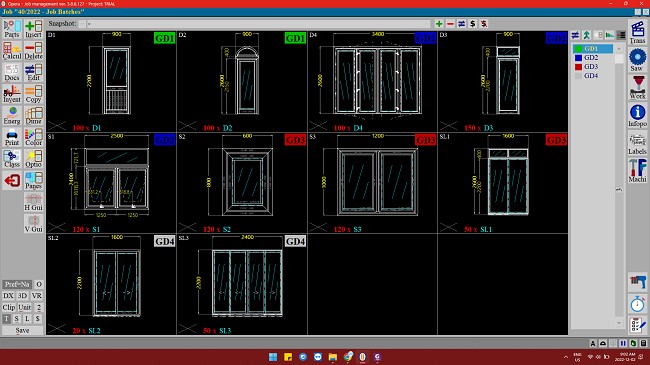Click the red GD3 color swatch

click(x=578, y=67)
